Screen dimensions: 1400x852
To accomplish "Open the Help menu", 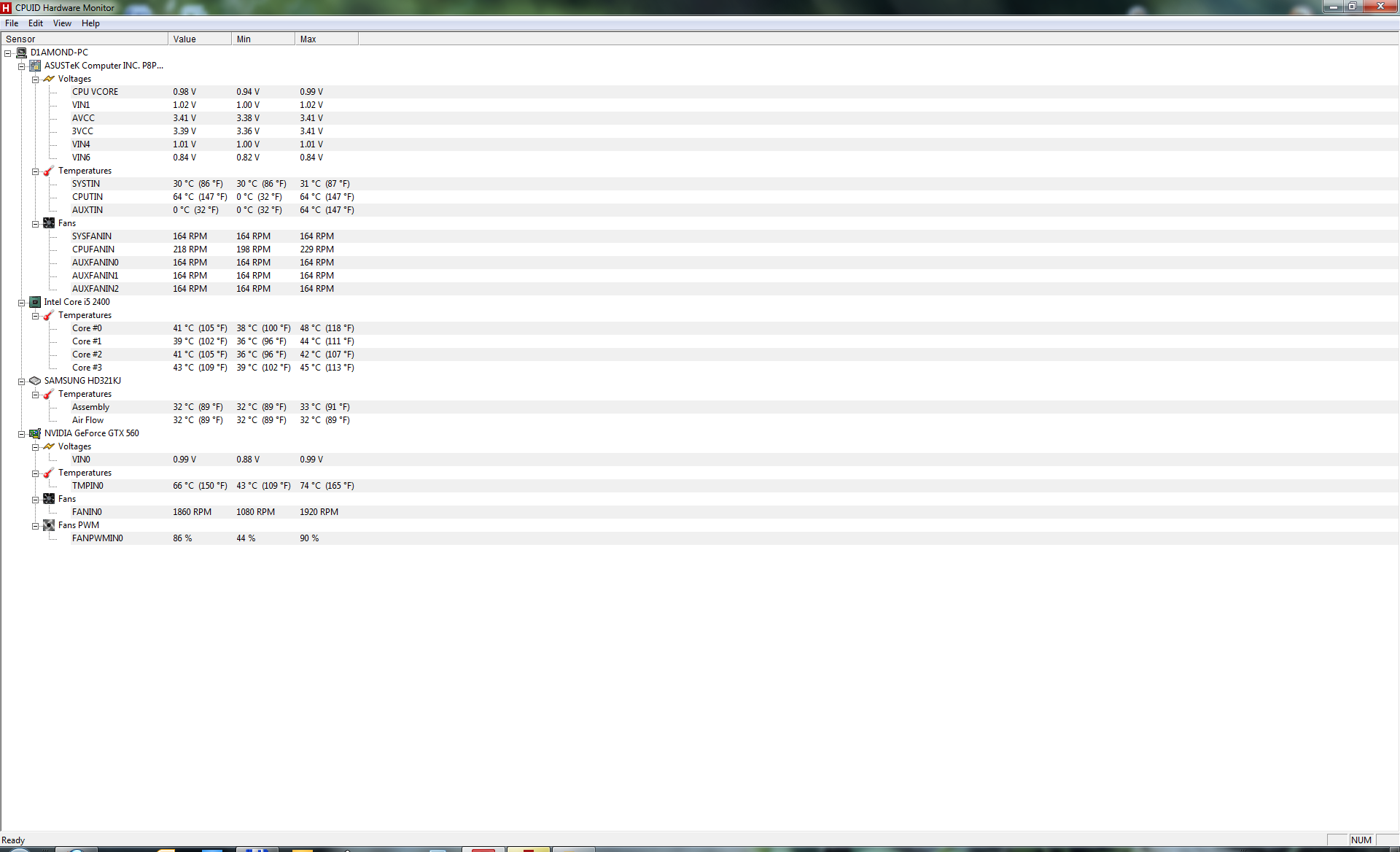I will (x=90, y=23).
